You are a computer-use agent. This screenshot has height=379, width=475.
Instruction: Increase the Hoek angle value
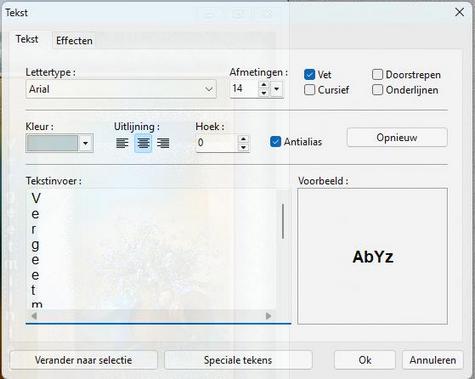pyautogui.click(x=244, y=139)
